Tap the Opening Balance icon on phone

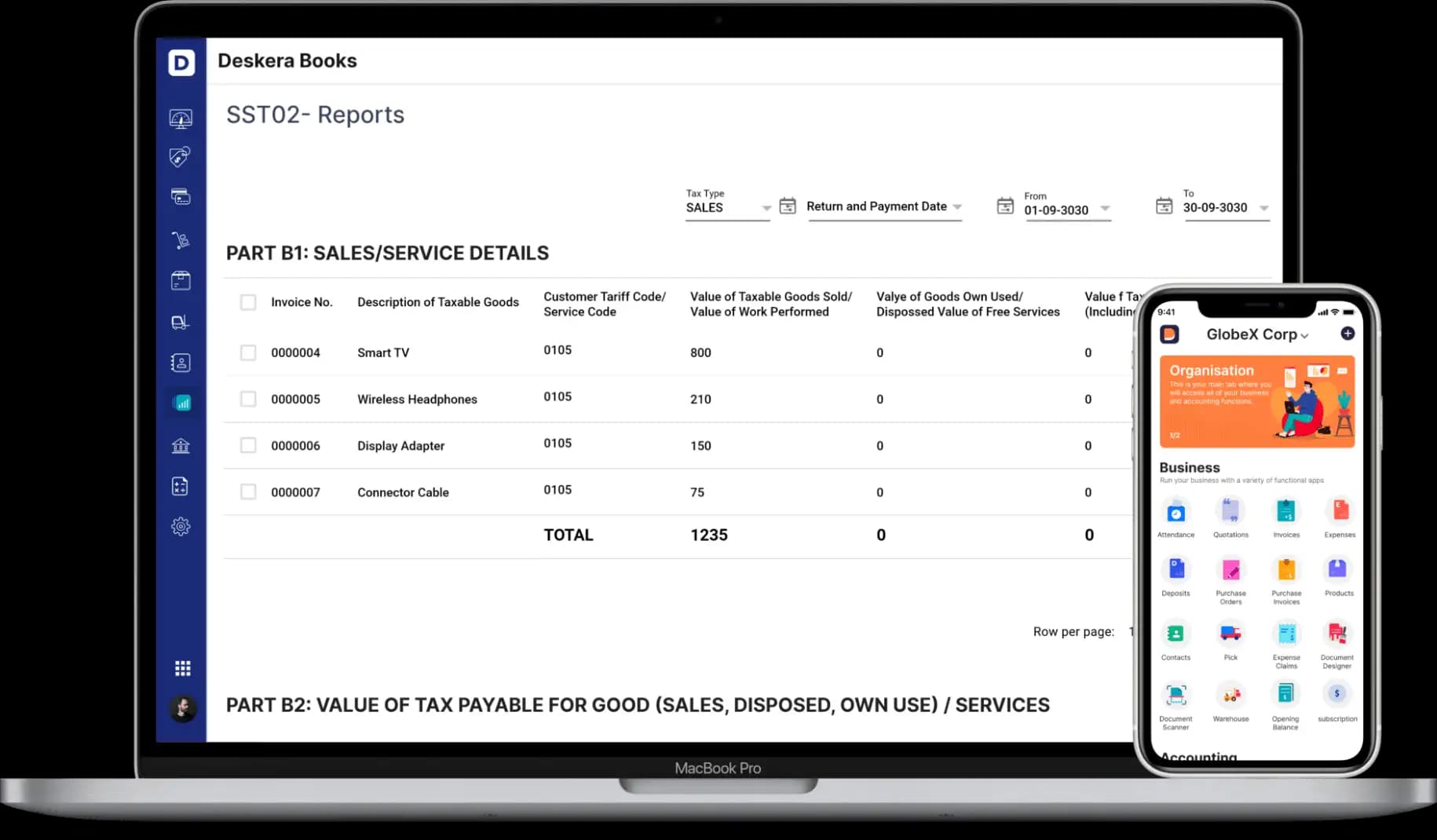pos(1285,695)
